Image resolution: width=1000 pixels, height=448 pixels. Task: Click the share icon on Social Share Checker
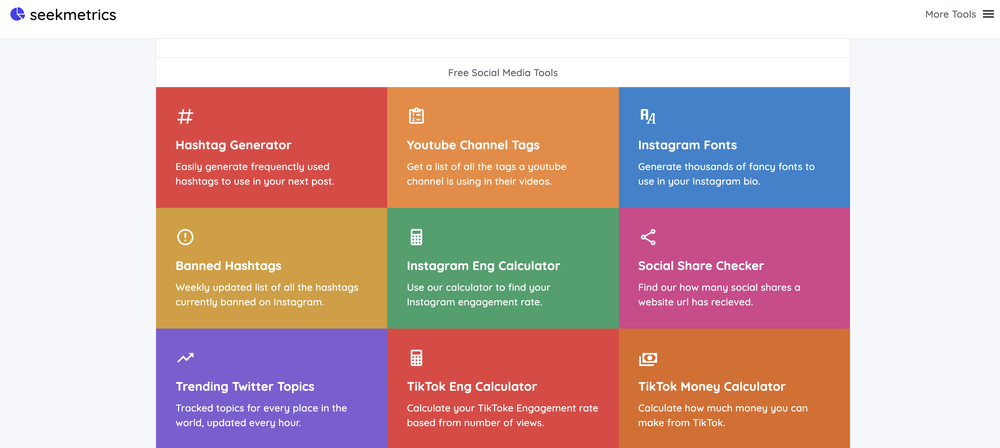click(x=648, y=237)
